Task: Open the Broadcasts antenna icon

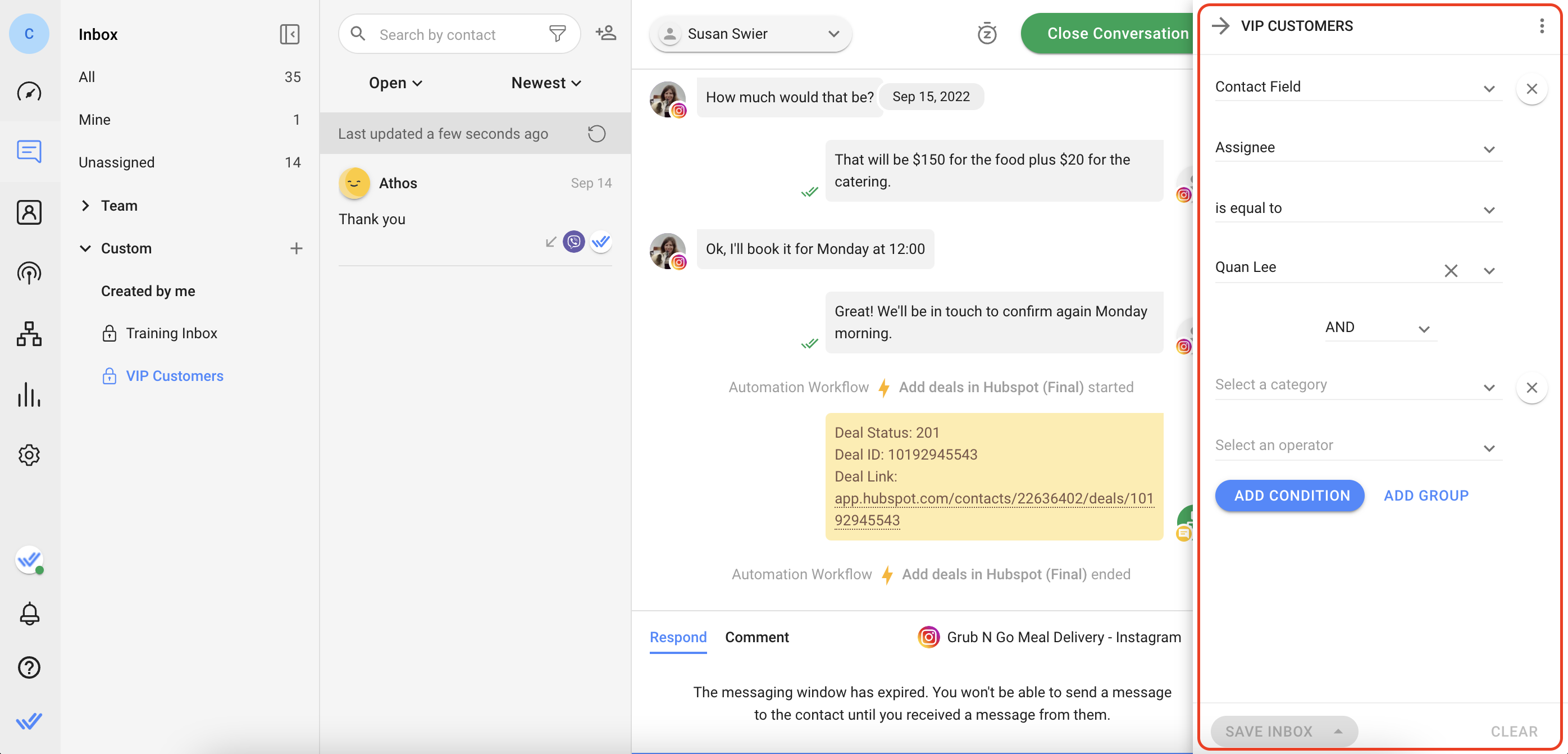Action: click(29, 273)
